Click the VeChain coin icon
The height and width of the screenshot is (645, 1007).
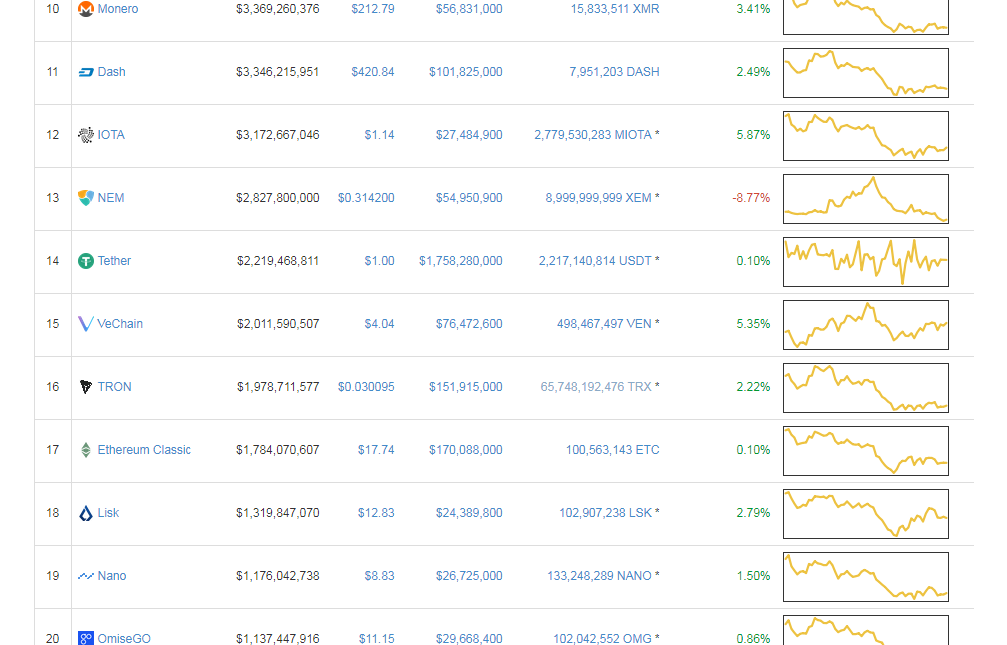(x=87, y=324)
